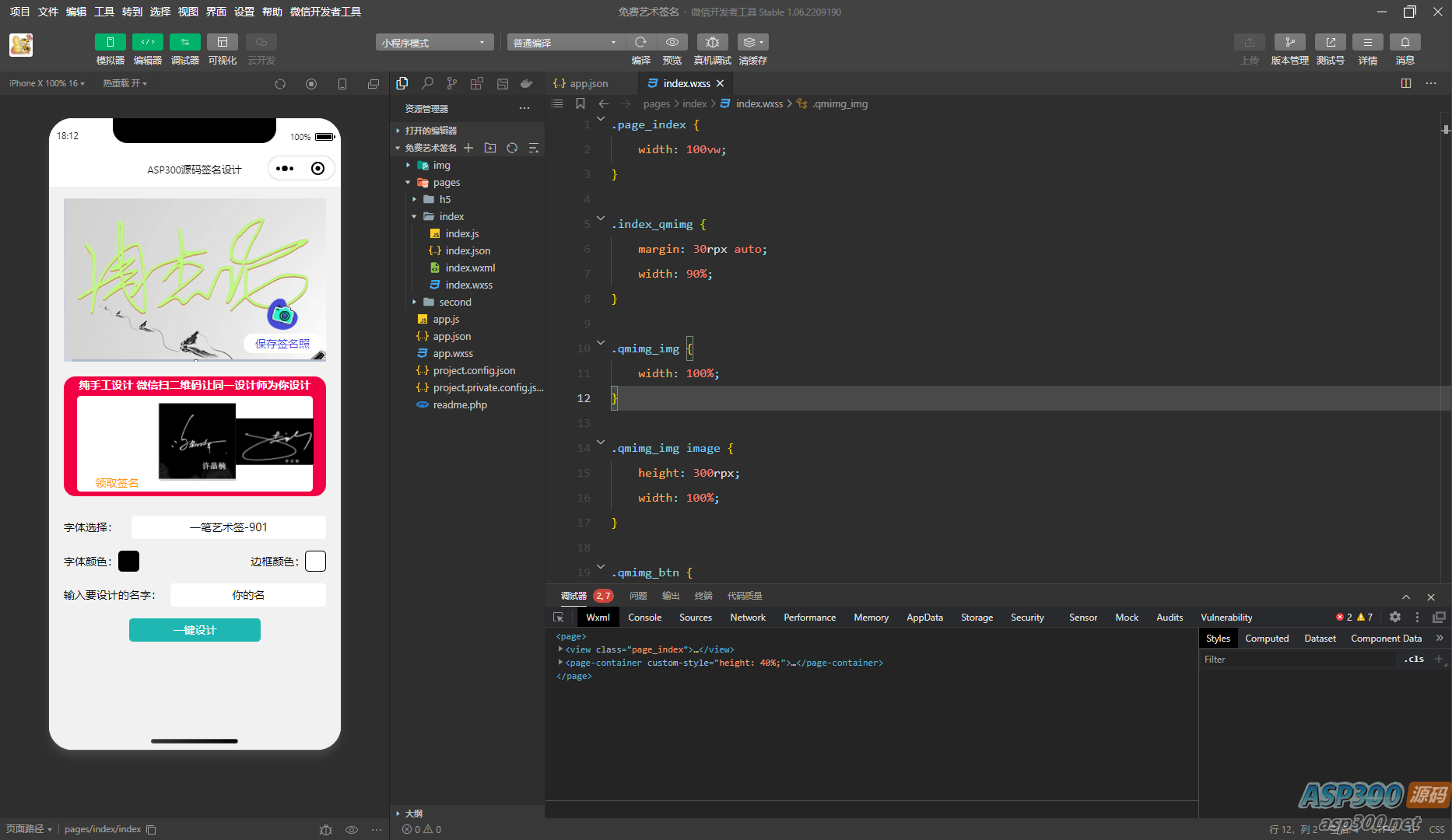The width and height of the screenshot is (1452, 840).
Task: Open the compile mode dropdown
Action: pyautogui.click(x=565, y=42)
